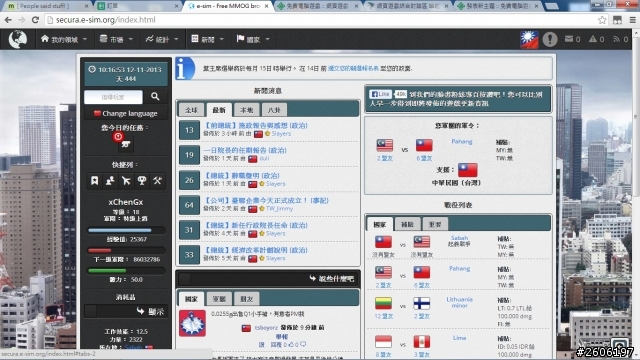Click the Taiwan flag in top navbar

tap(529, 40)
